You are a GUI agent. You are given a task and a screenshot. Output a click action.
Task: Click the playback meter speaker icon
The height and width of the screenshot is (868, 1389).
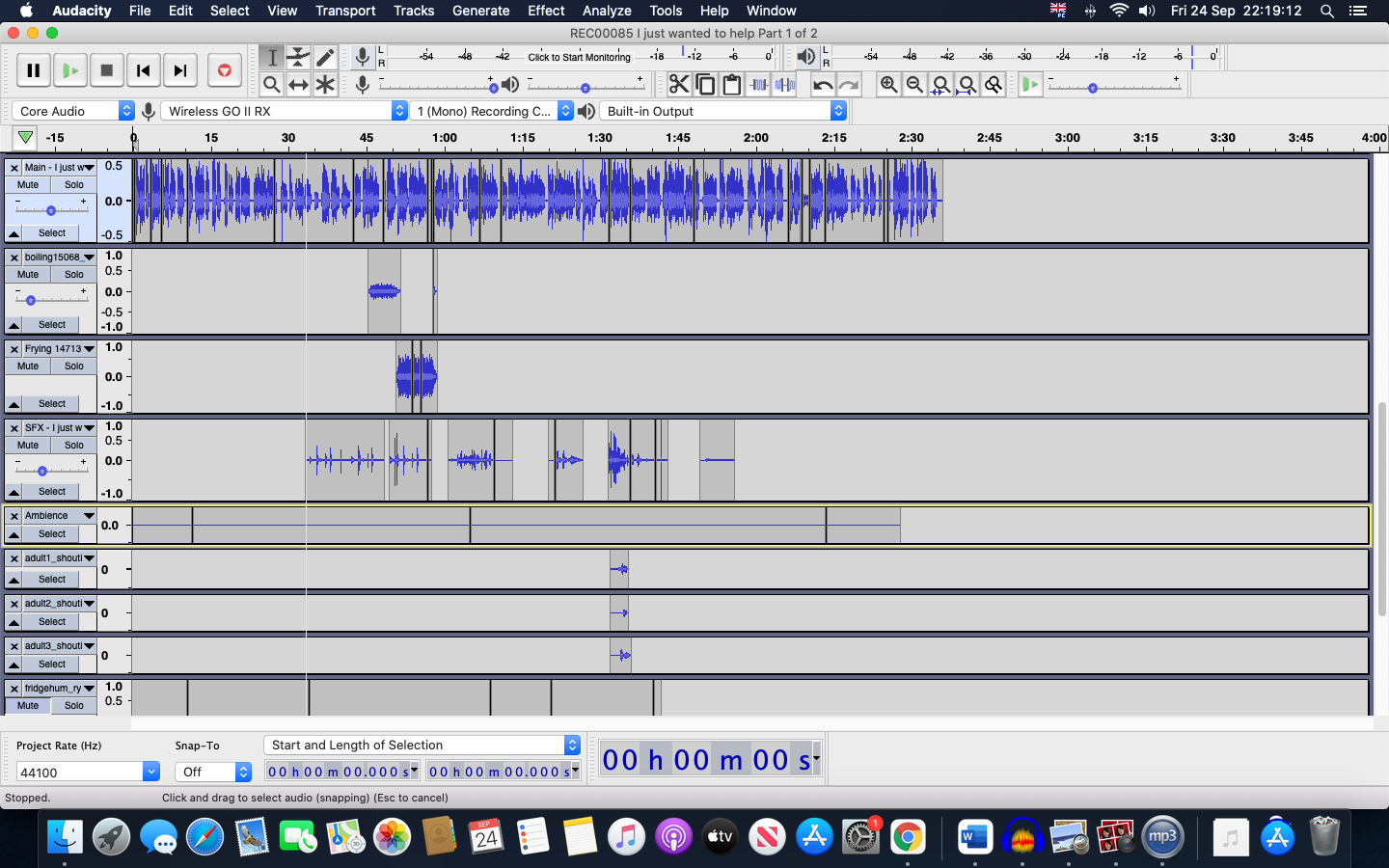806,57
